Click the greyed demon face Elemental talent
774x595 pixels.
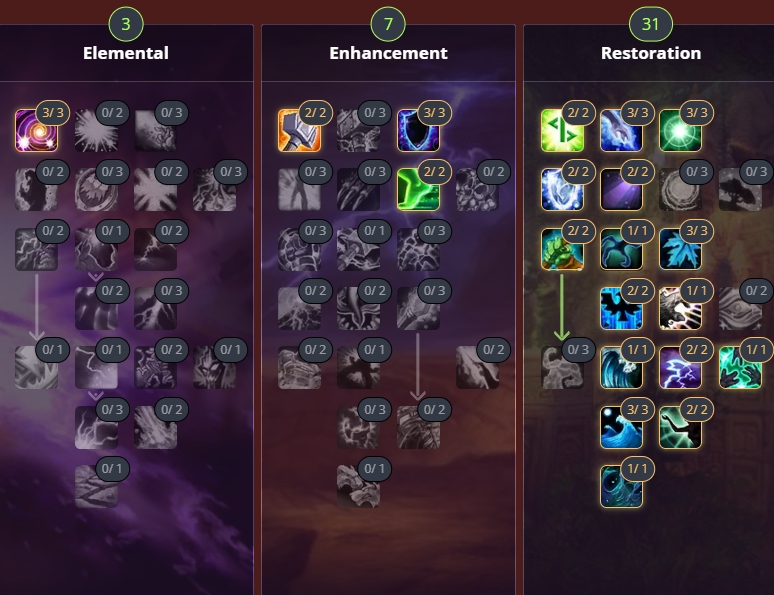(x=214, y=367)
